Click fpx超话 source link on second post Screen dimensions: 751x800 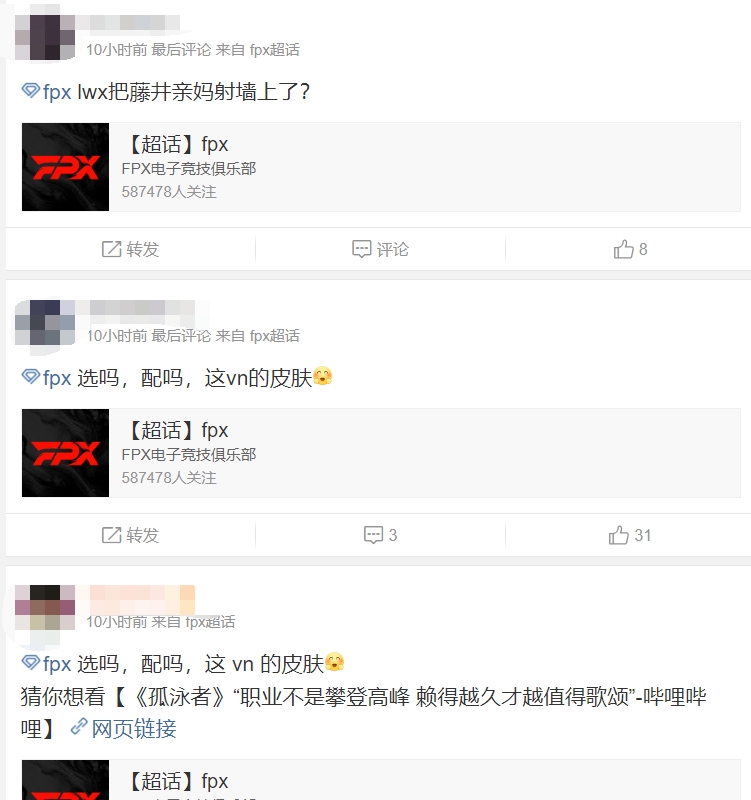pos(274,335)
